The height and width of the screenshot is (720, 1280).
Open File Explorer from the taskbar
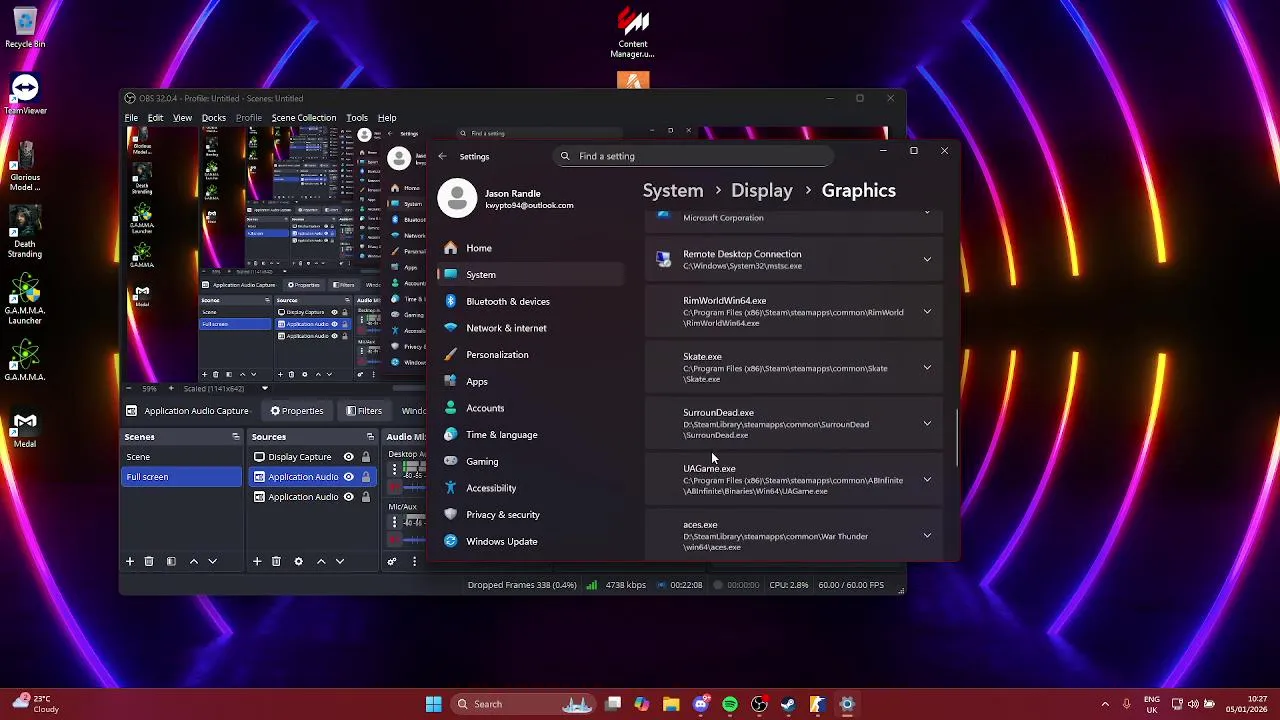click(671, 704)
